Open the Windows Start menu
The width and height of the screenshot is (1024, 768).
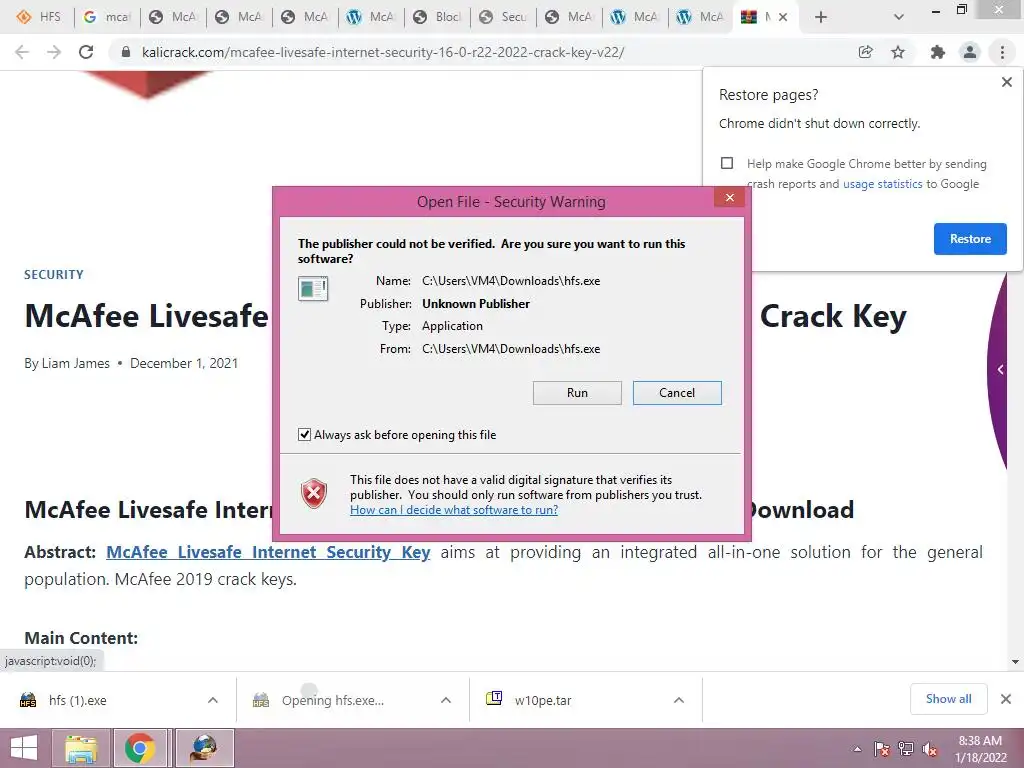click(24, 748)
